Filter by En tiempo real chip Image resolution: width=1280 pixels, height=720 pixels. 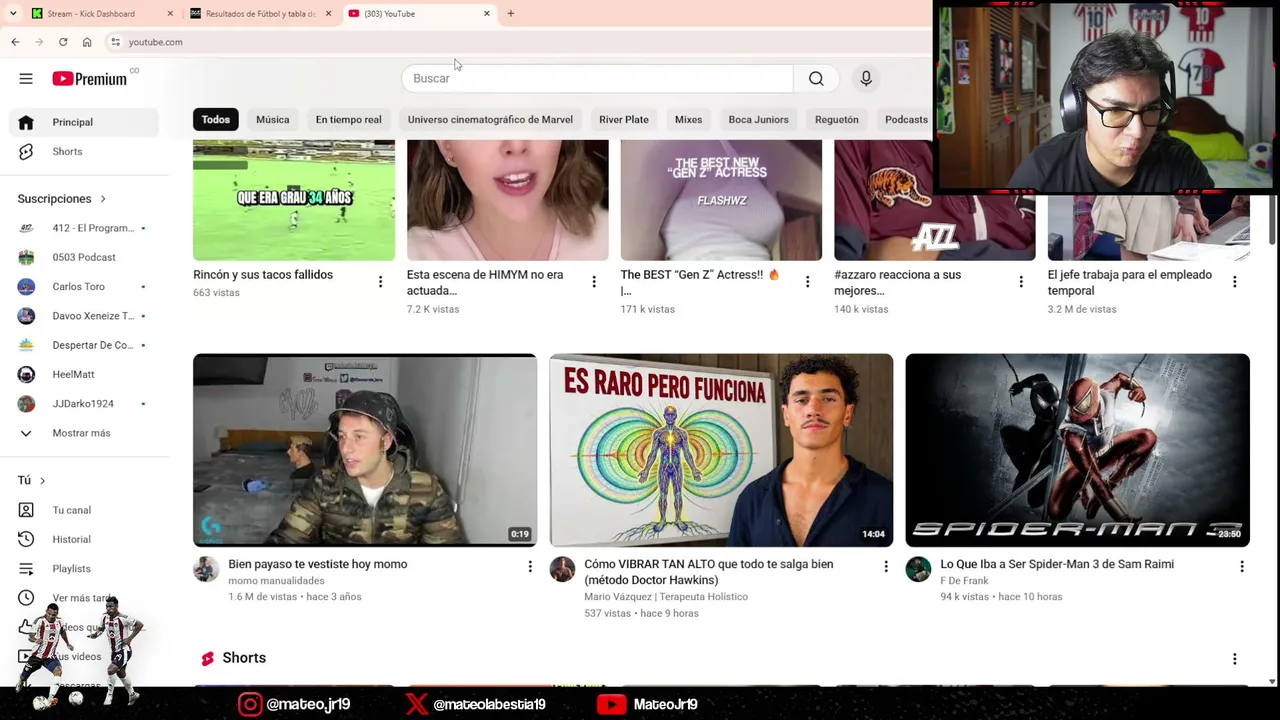click(x=348, y=120)
